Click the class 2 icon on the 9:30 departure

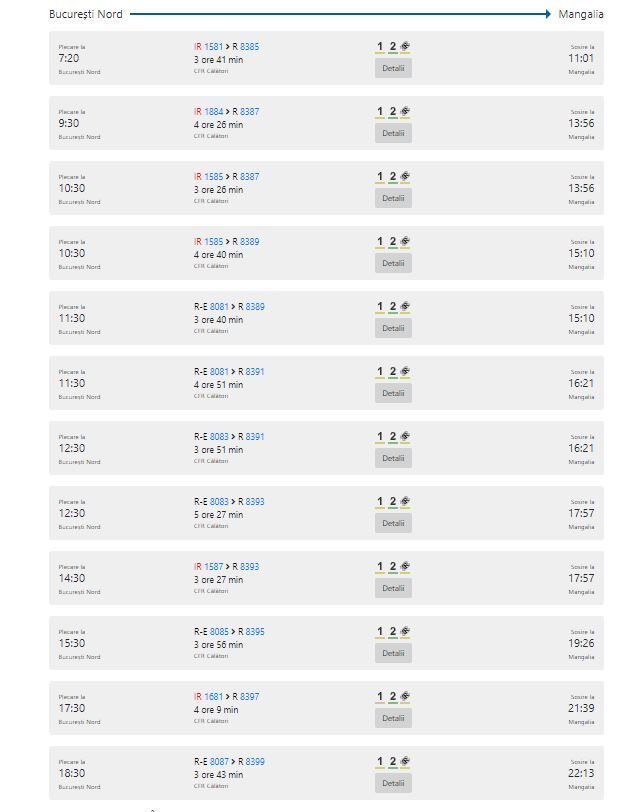393,112
